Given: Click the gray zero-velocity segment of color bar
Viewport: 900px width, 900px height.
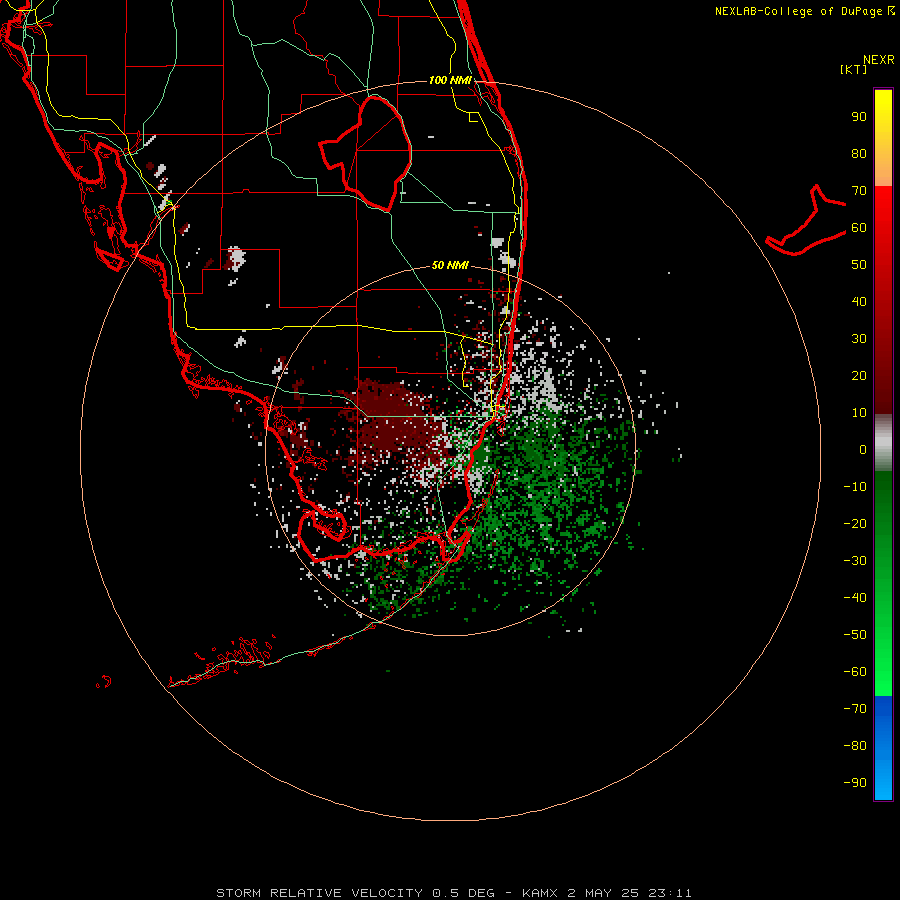Looking at the screenshot, I should pos(883,443).
